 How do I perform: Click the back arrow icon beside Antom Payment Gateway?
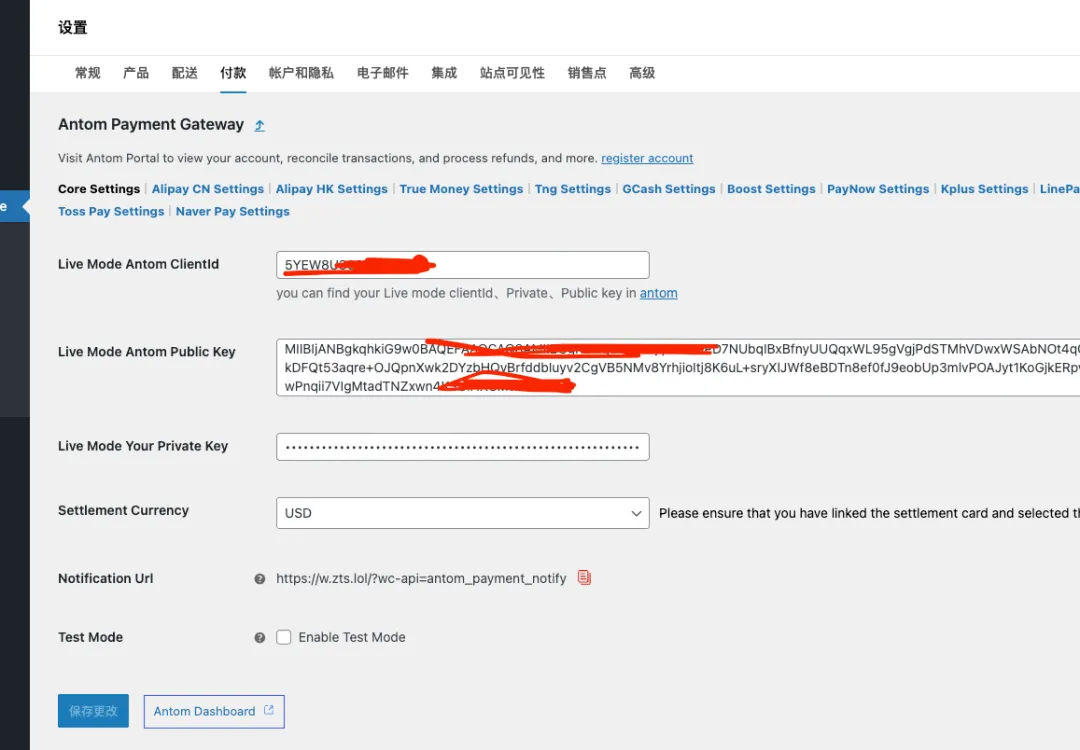260,125
